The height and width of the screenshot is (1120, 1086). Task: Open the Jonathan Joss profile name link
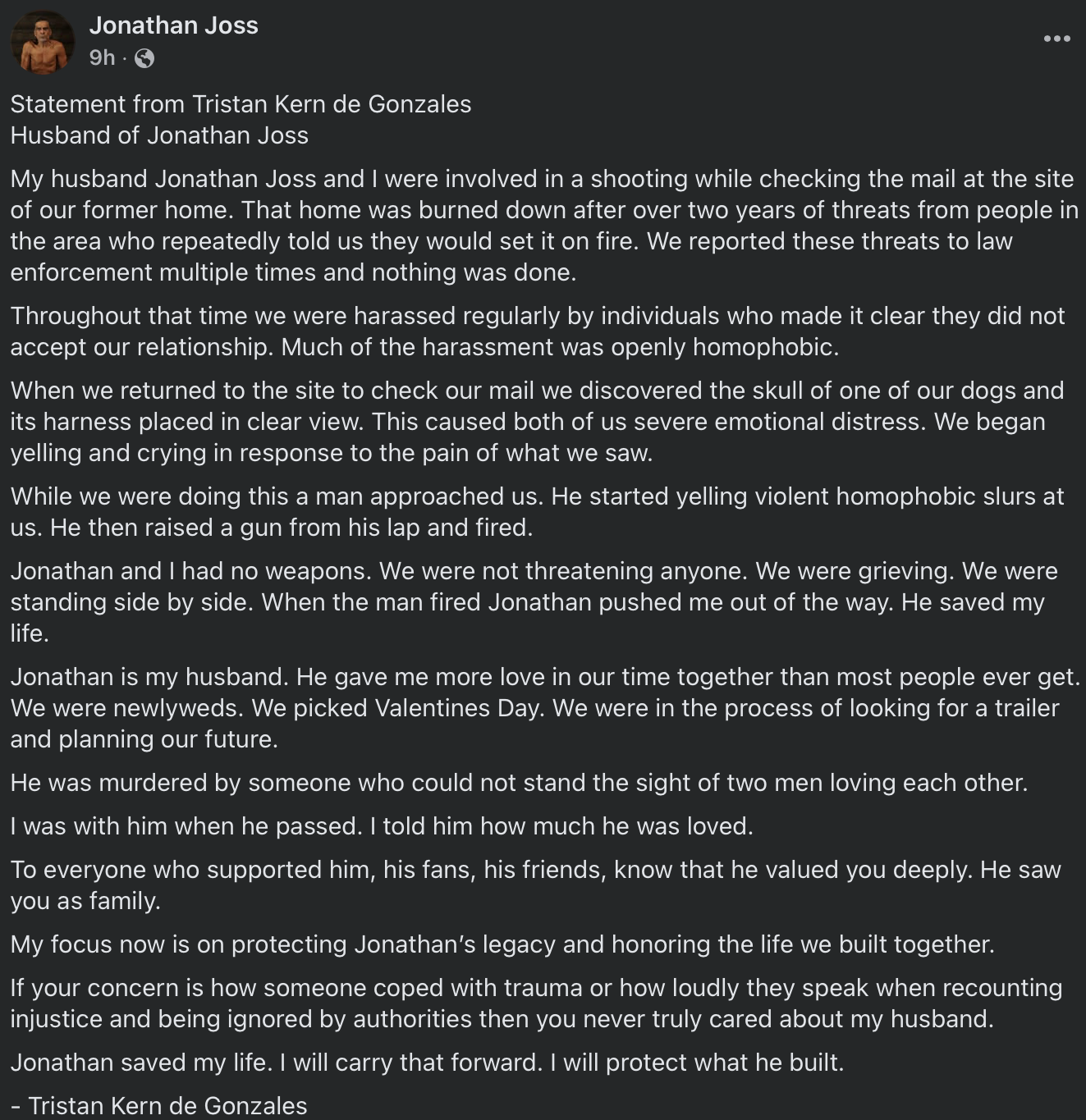pyautogui.click(x=173, y=25)
